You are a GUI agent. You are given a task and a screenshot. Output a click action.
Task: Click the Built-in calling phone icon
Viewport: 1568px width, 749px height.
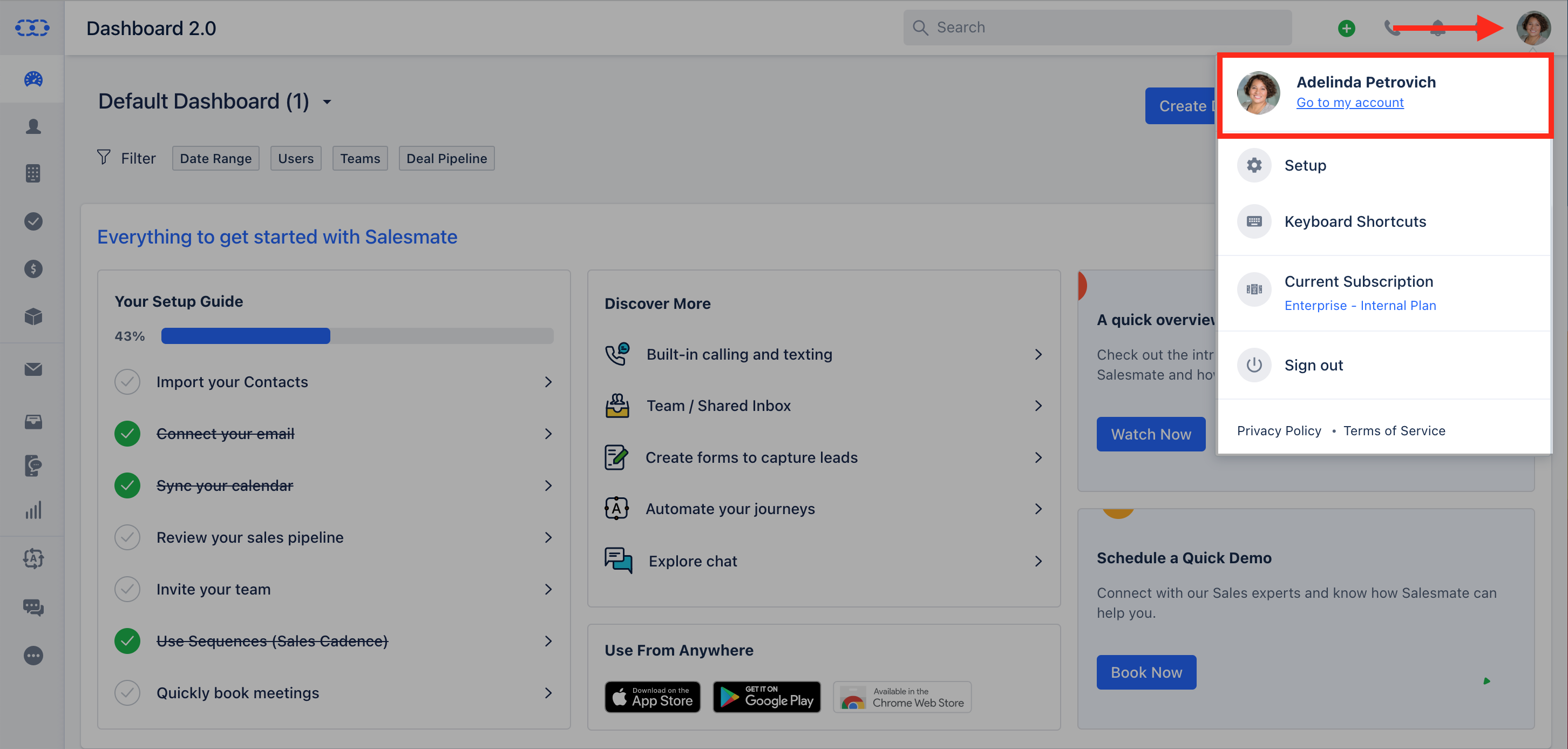click(x=616, y=354)
